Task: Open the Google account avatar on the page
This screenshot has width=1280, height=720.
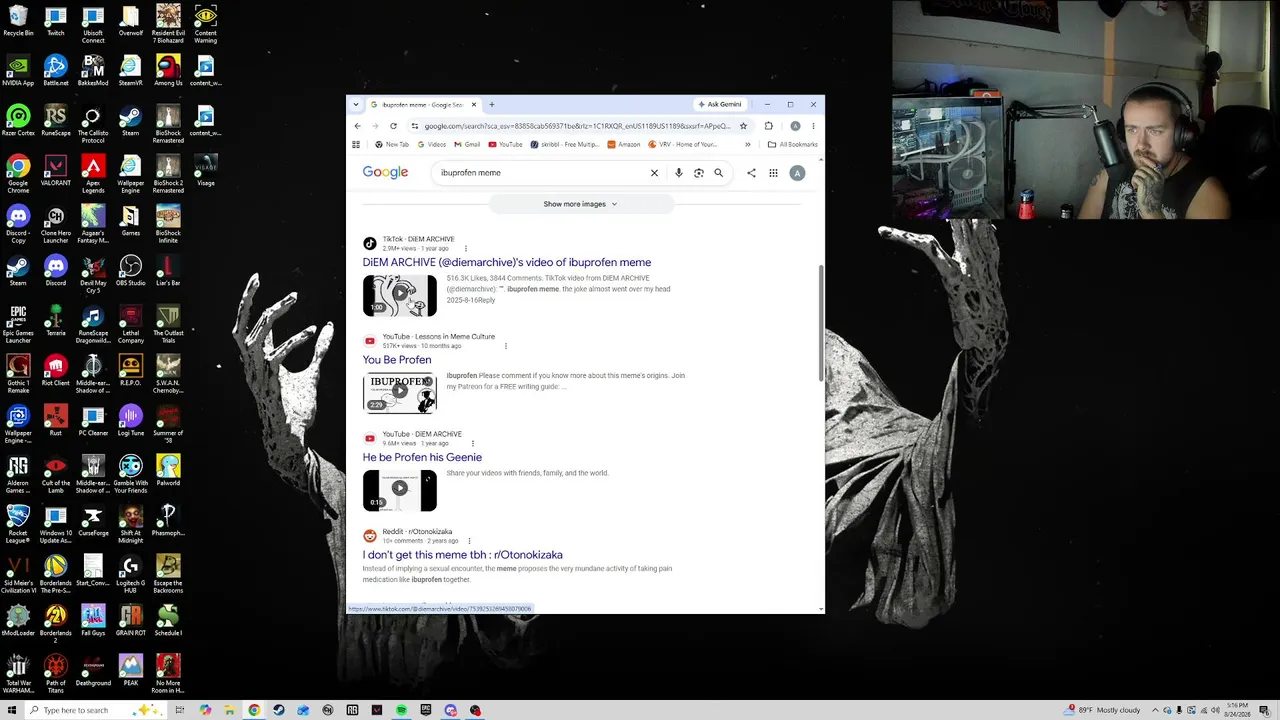Action: 797,173
